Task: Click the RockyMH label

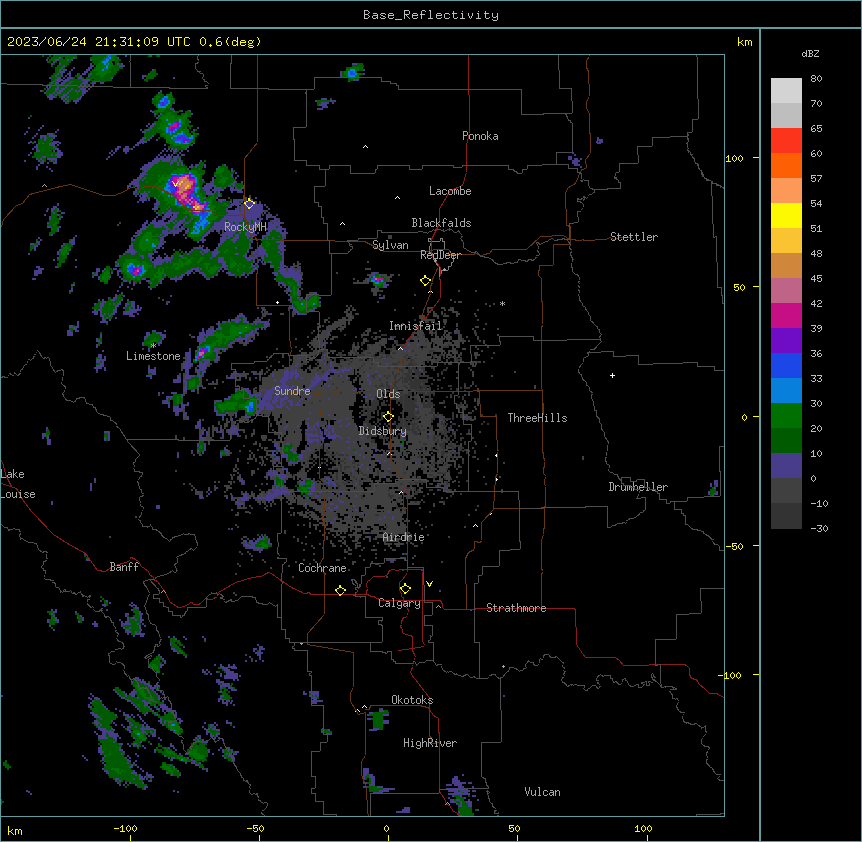Action: pos(245,226)
